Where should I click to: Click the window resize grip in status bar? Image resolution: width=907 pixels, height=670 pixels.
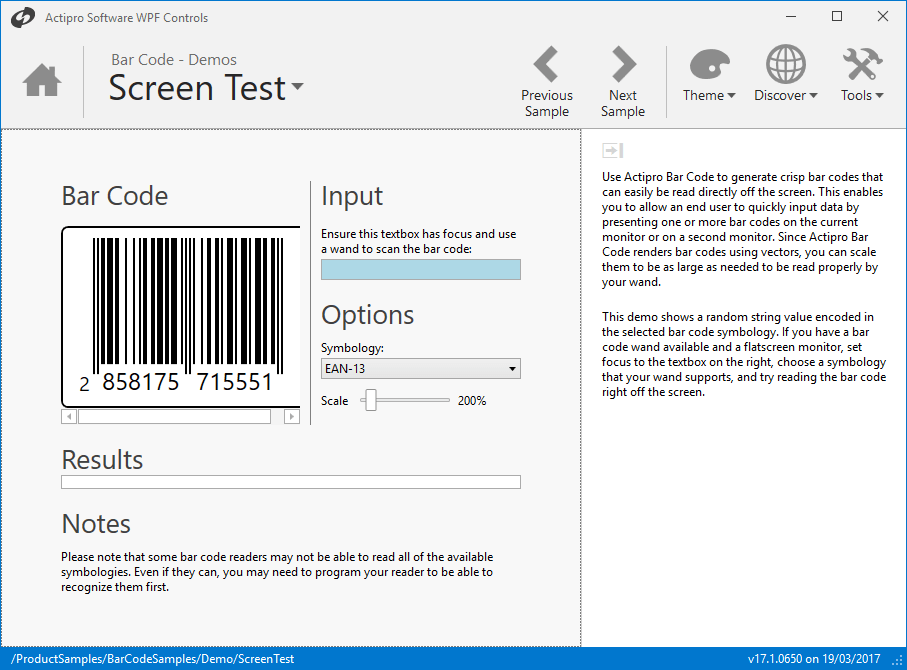tap(898, 661)
